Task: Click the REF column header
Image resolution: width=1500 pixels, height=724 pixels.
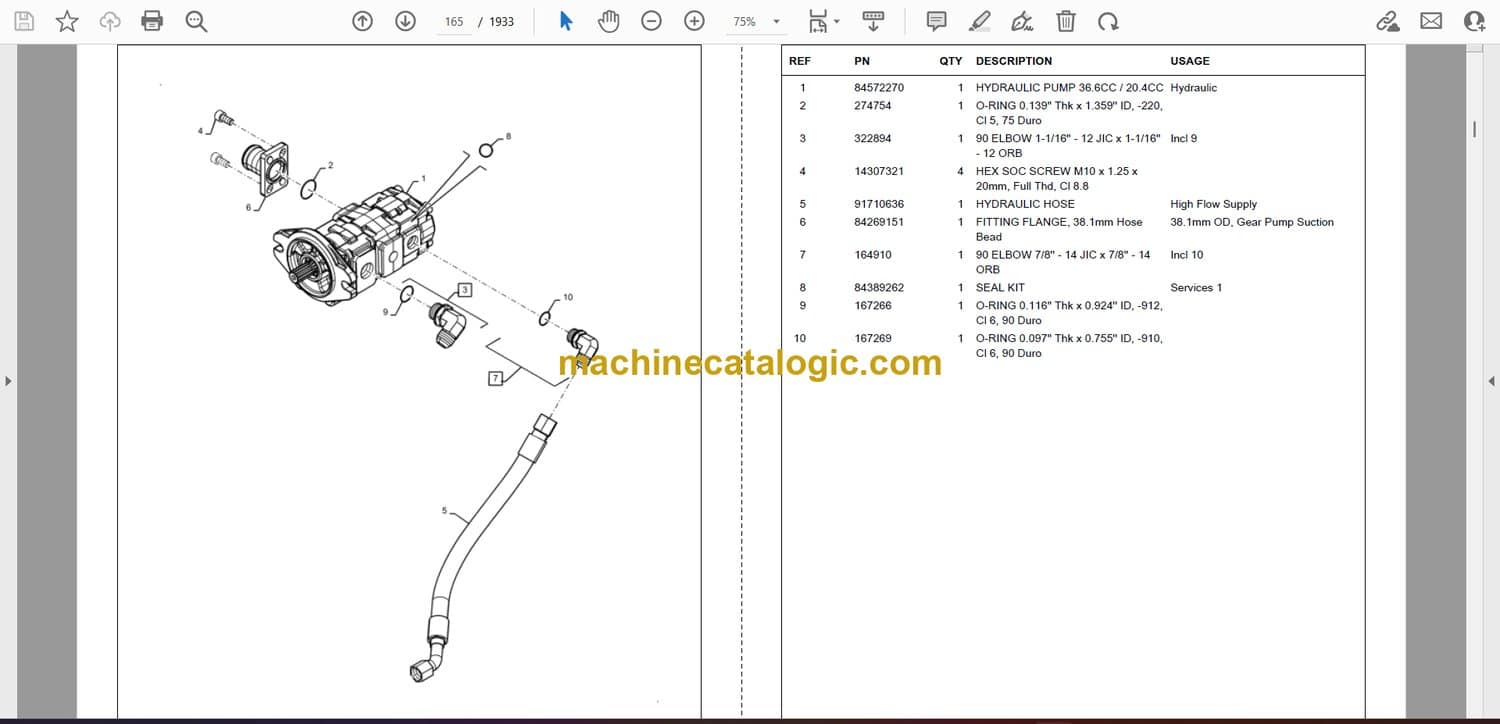Action: [800, 61]
